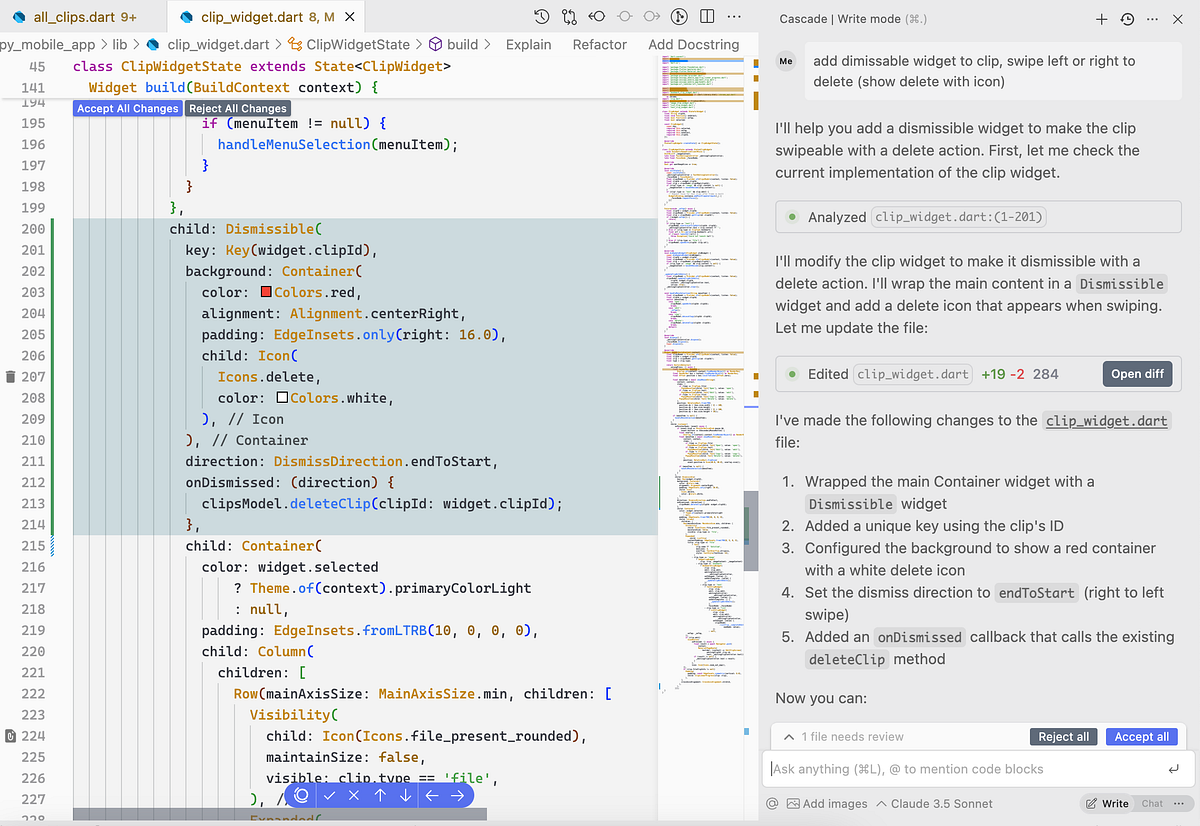This screenshot has height=826, width=1200.
Task: Switch to the all_clips.dart tab
Action: (x=75, y=16)
